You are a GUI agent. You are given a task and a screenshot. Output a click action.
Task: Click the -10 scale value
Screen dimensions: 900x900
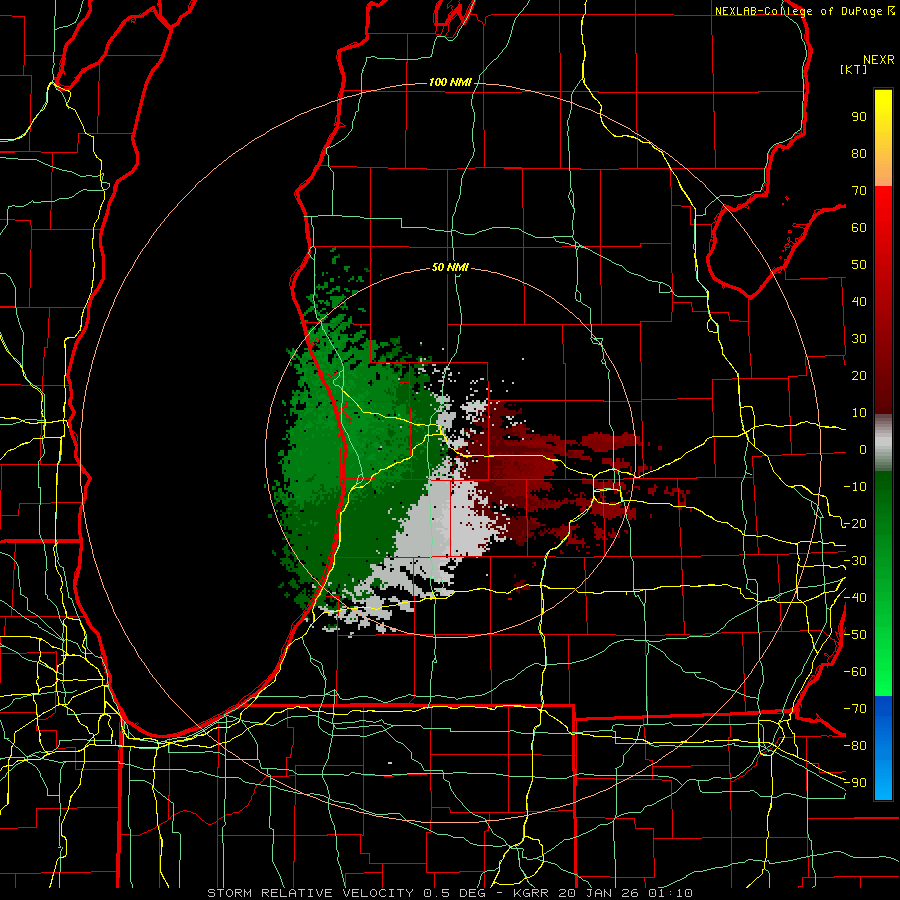[855, 487]
